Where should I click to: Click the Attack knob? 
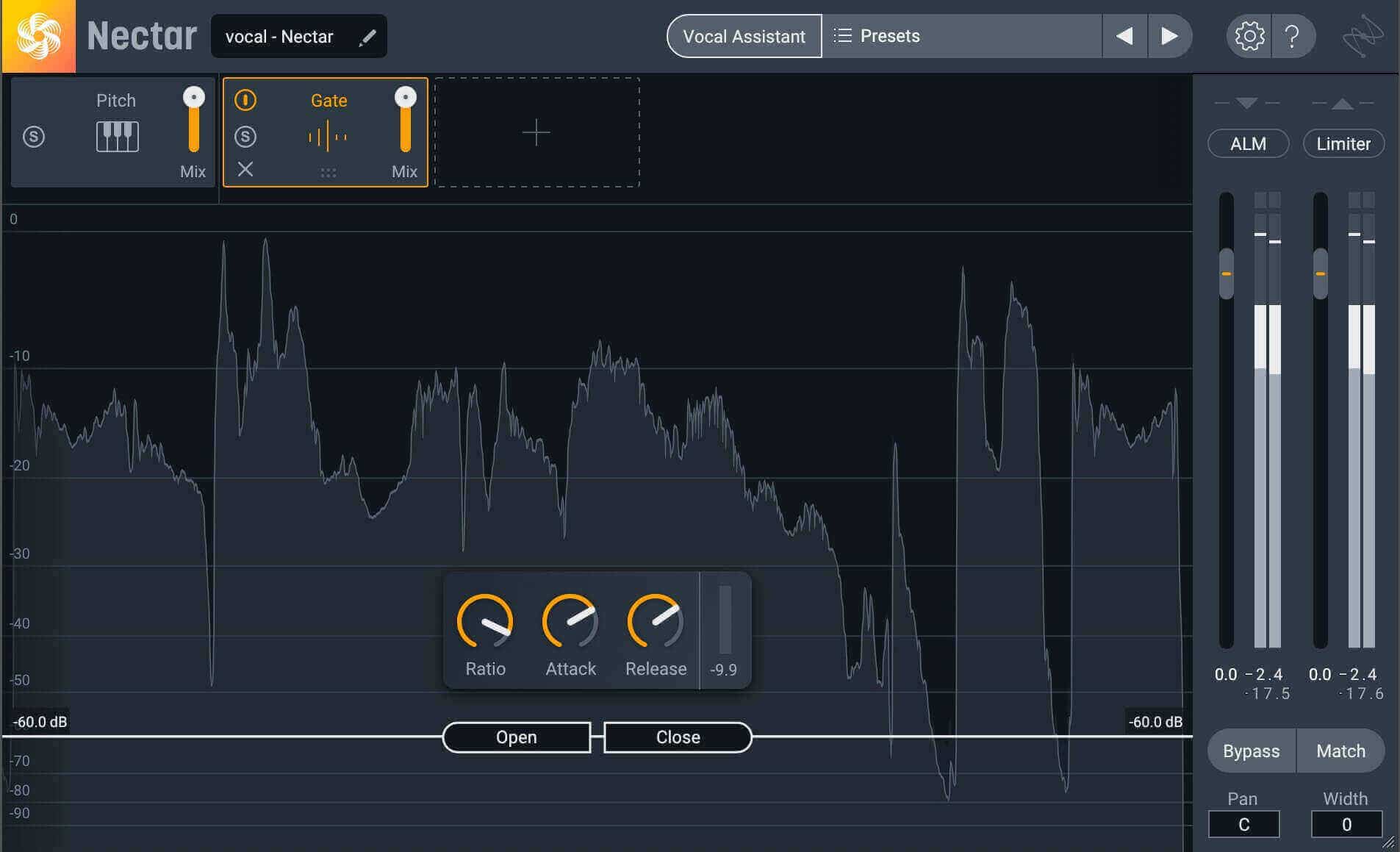pos(570,622)
